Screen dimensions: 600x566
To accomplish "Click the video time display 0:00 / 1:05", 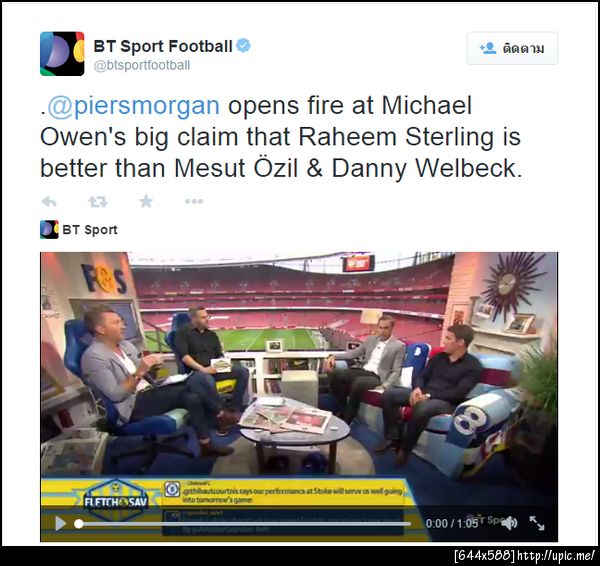I will coord(452,523).
